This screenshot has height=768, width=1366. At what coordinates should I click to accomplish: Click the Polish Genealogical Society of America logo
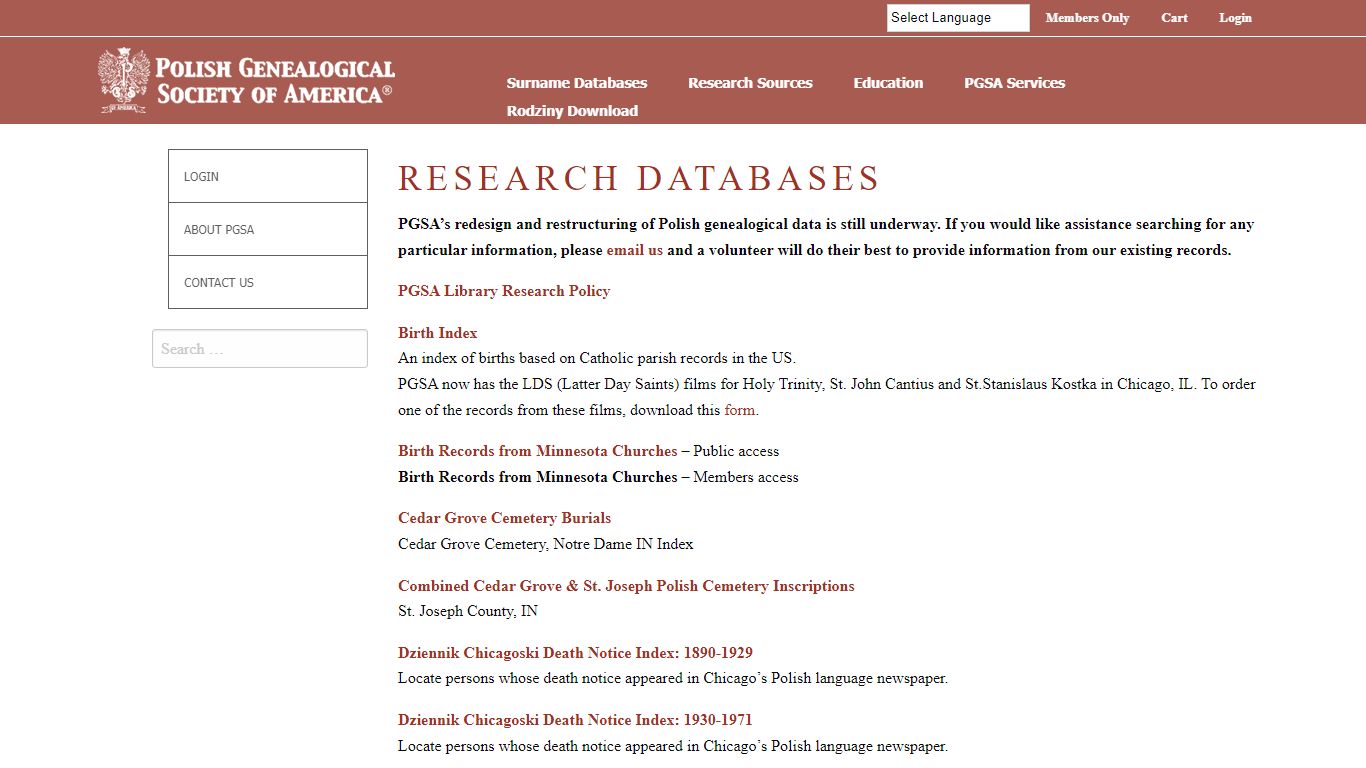[246, 80]
